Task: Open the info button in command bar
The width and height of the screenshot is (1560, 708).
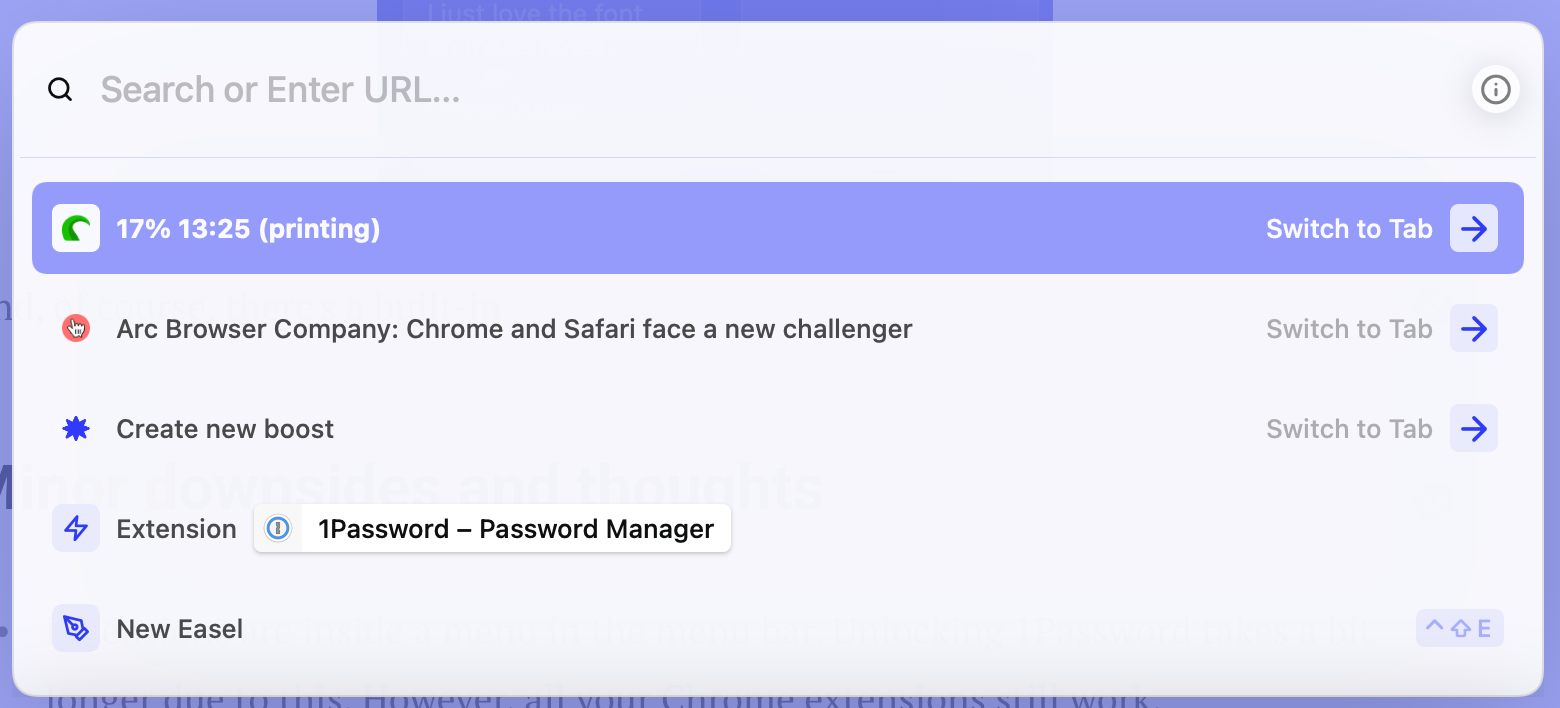Action: pos(1495,90)
